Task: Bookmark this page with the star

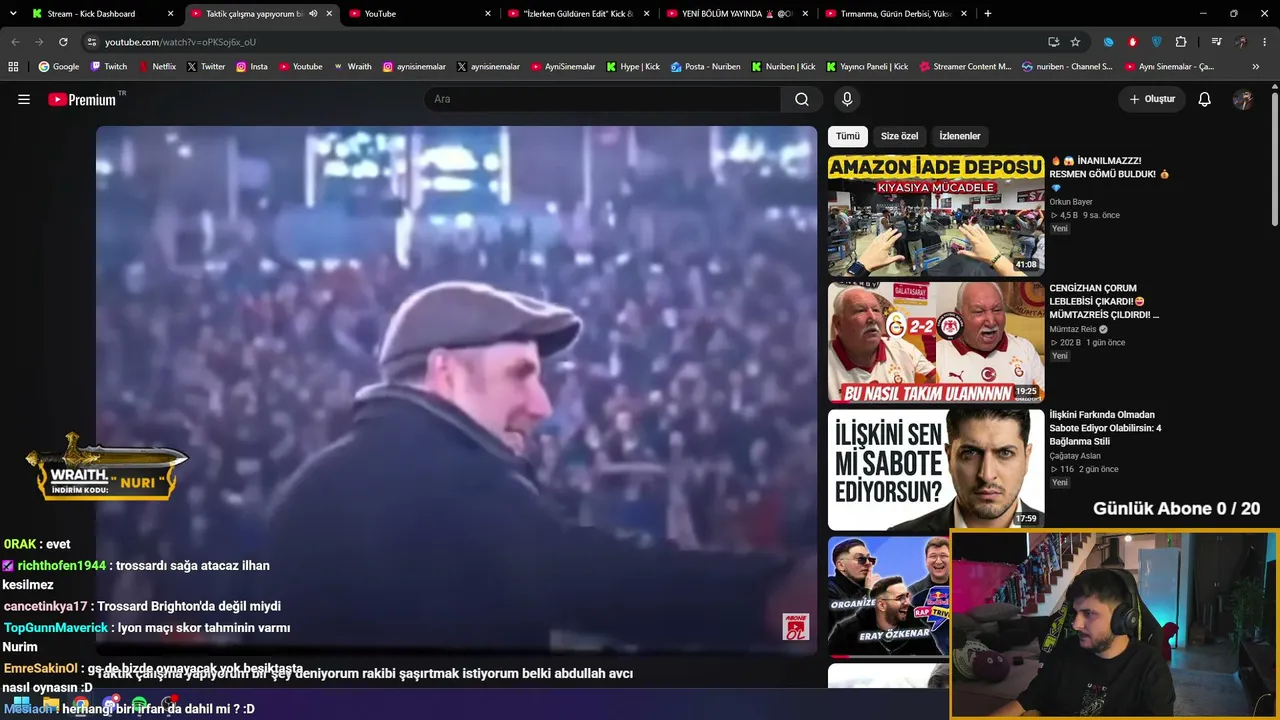Action: click(x=1075, y=42)
